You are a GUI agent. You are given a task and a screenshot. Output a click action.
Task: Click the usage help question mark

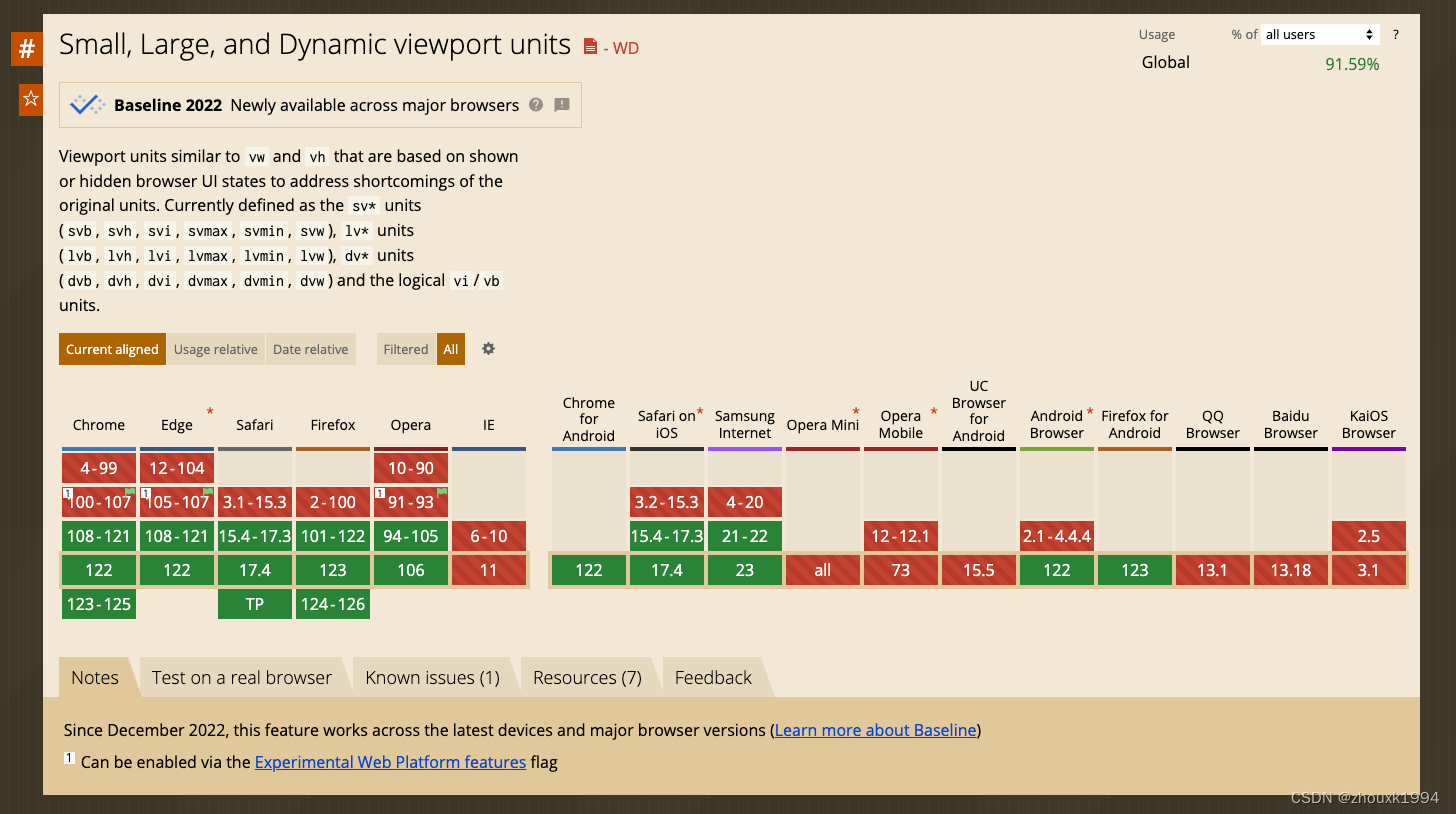1396,35
